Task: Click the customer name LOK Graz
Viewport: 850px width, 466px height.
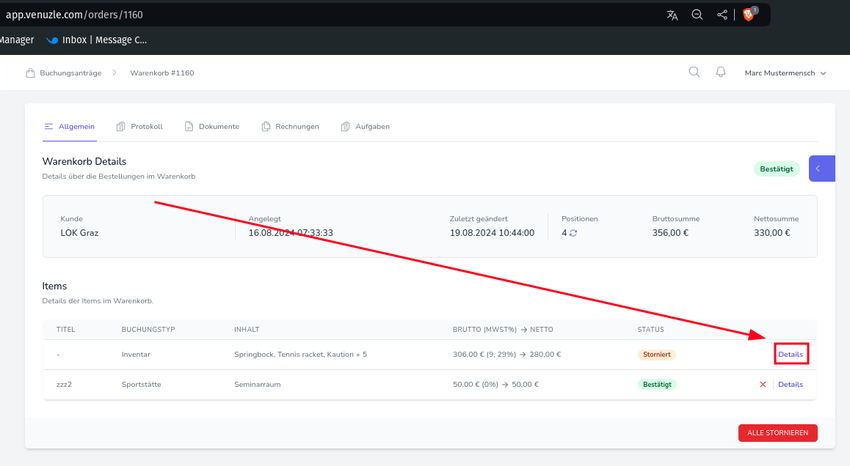Action: [79, 233]
